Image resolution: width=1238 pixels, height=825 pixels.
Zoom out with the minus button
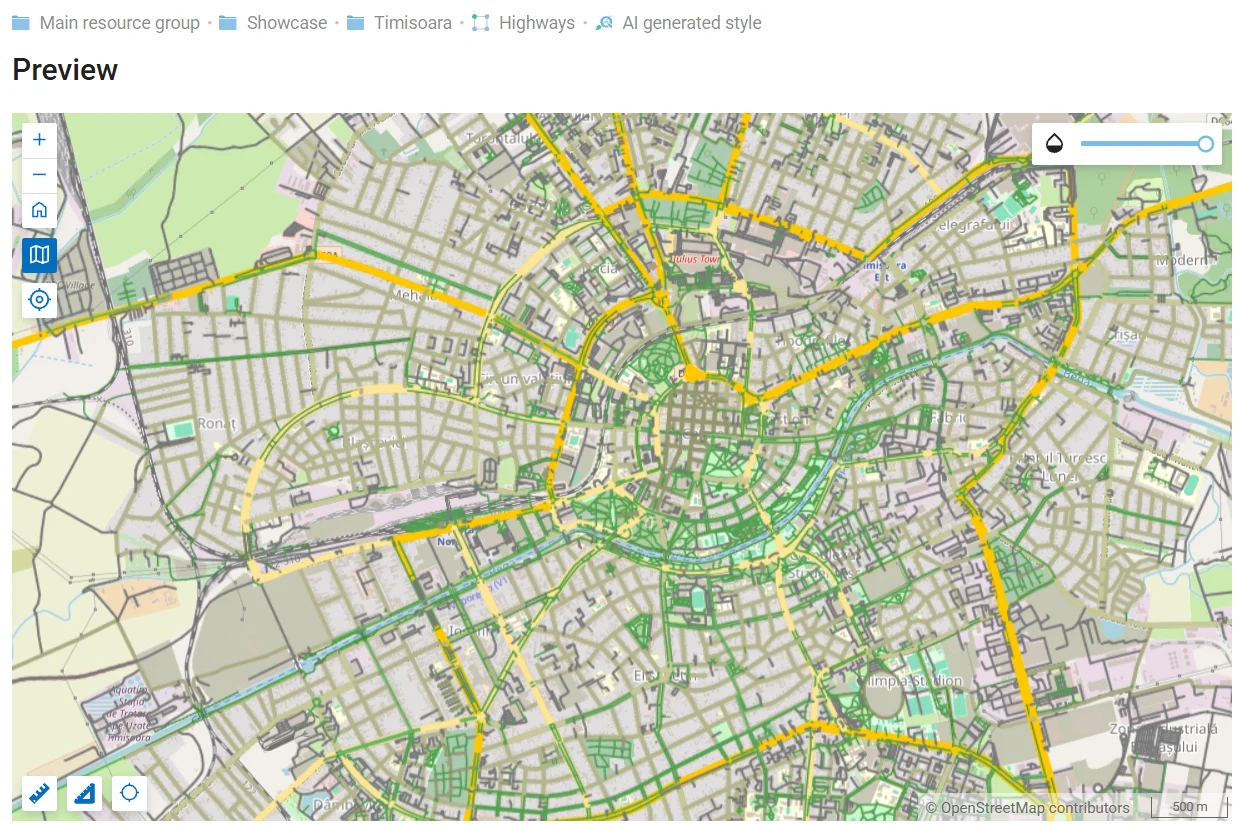point(39,175)
